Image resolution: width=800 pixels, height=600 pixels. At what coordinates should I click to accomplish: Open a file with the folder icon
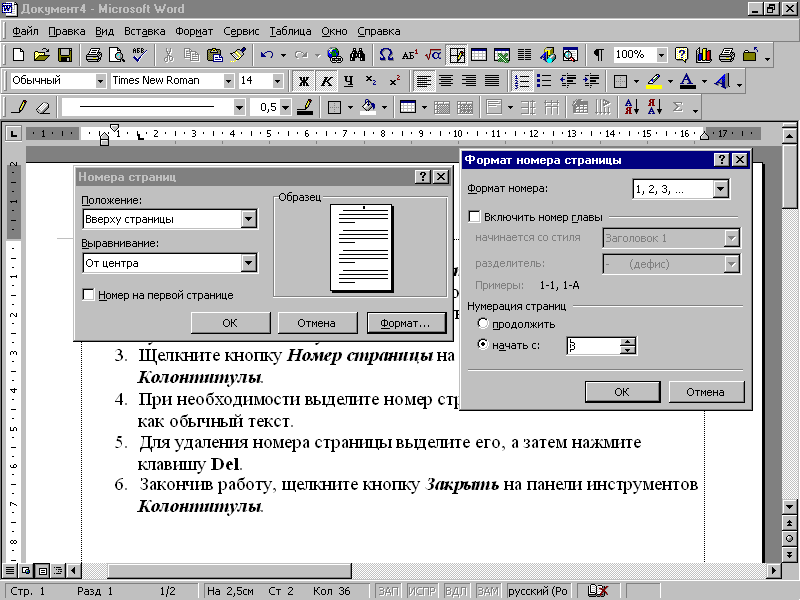(42, 55)
